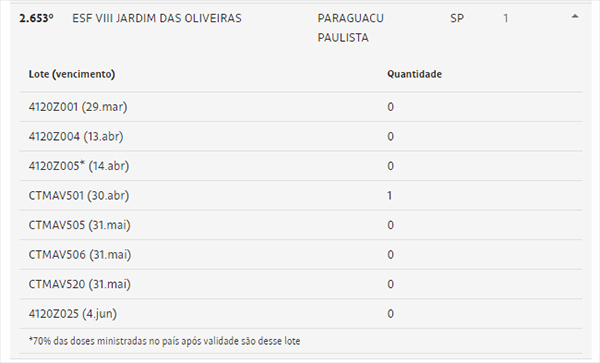Click the Lote (vencimento) column header
Viewport: 600px width, 363px height.
[72, 74]
